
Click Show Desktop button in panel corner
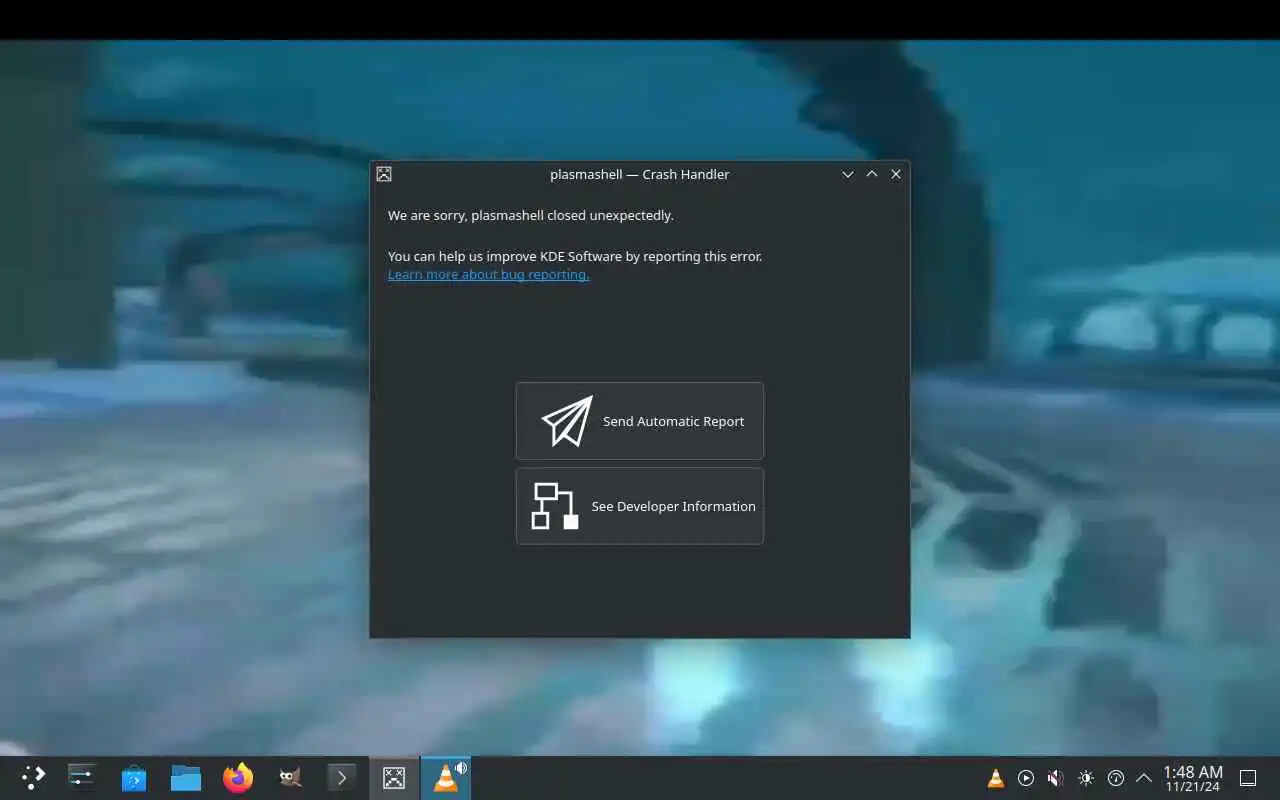point(1248,778)
